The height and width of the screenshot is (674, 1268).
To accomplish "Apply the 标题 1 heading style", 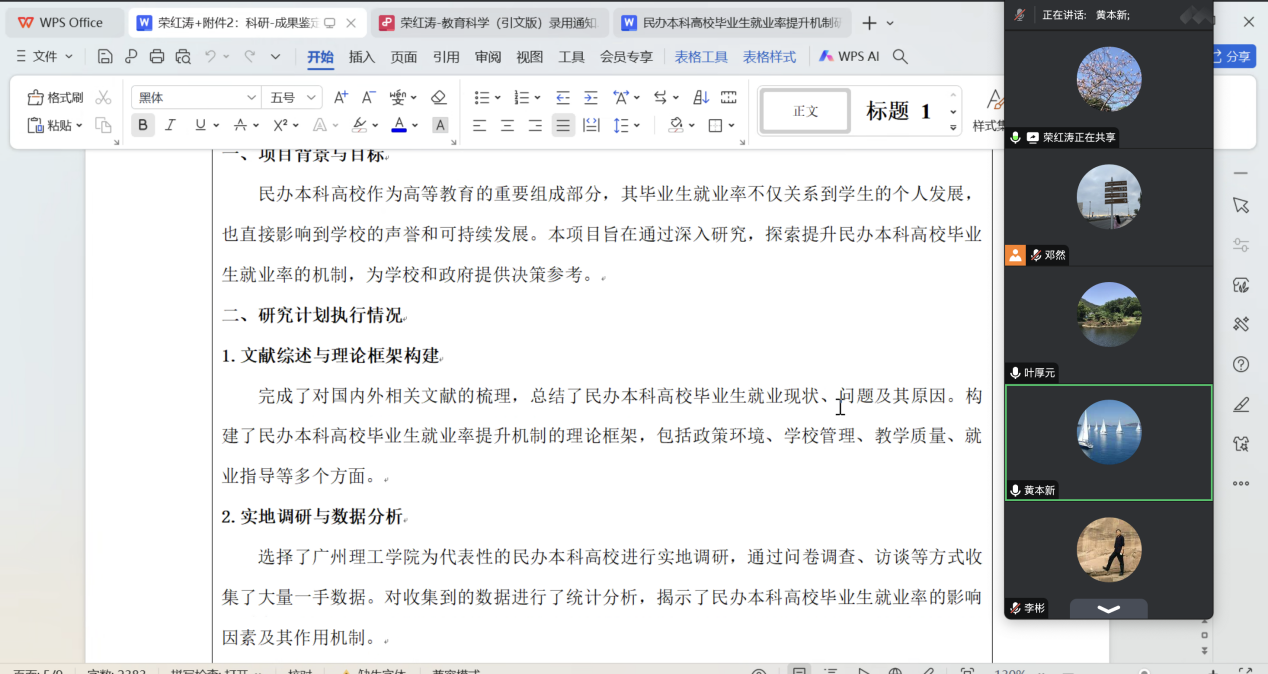I will (898, 111).
